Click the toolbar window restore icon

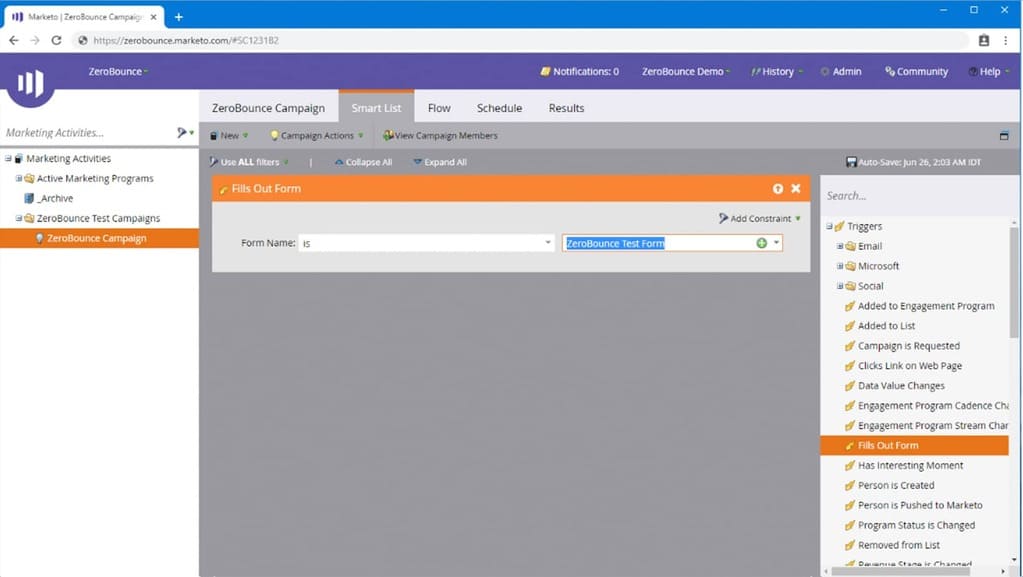[x=1004, y=136]
